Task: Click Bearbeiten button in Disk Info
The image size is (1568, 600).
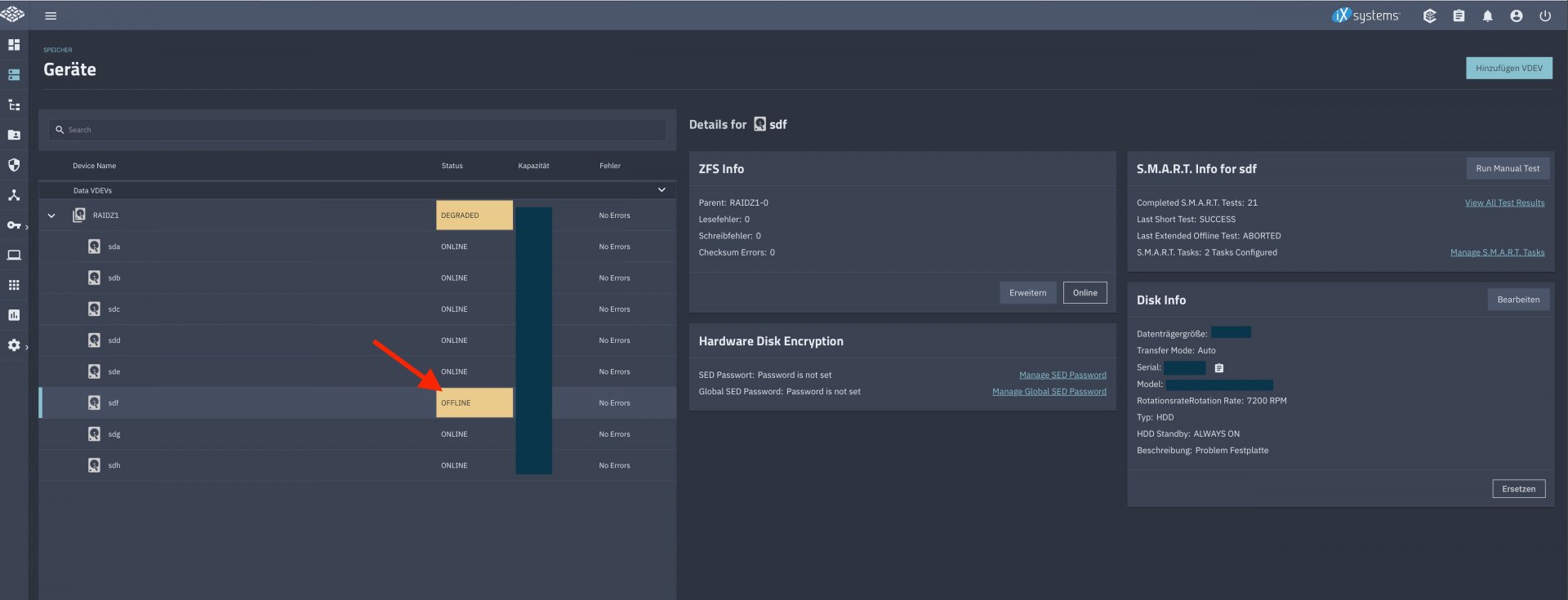Action: (1518, 300)
